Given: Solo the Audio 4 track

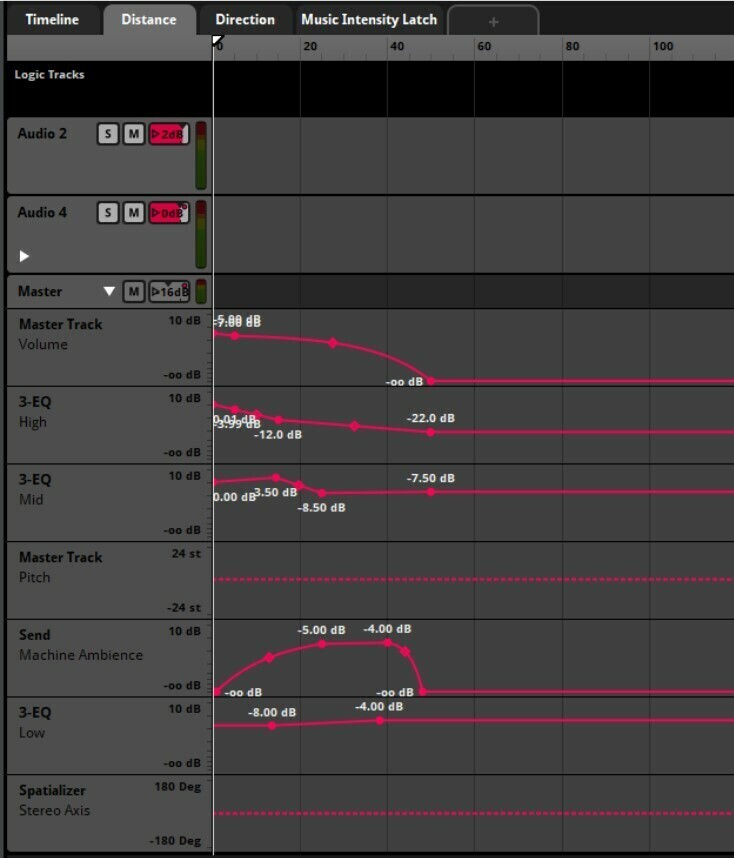Looking at the screenshot, I should point(108,213).
